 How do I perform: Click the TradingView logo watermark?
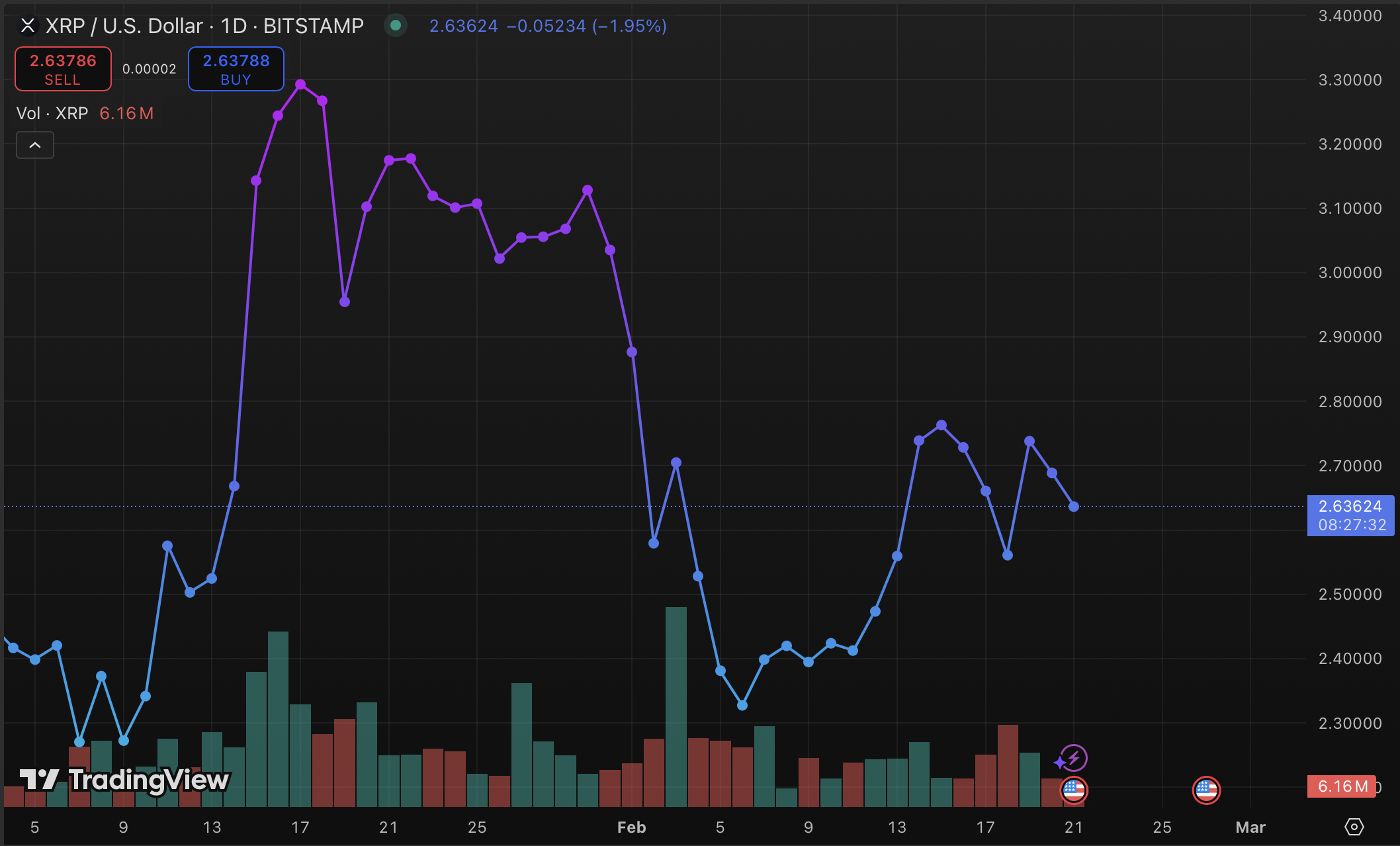point(124,780)
